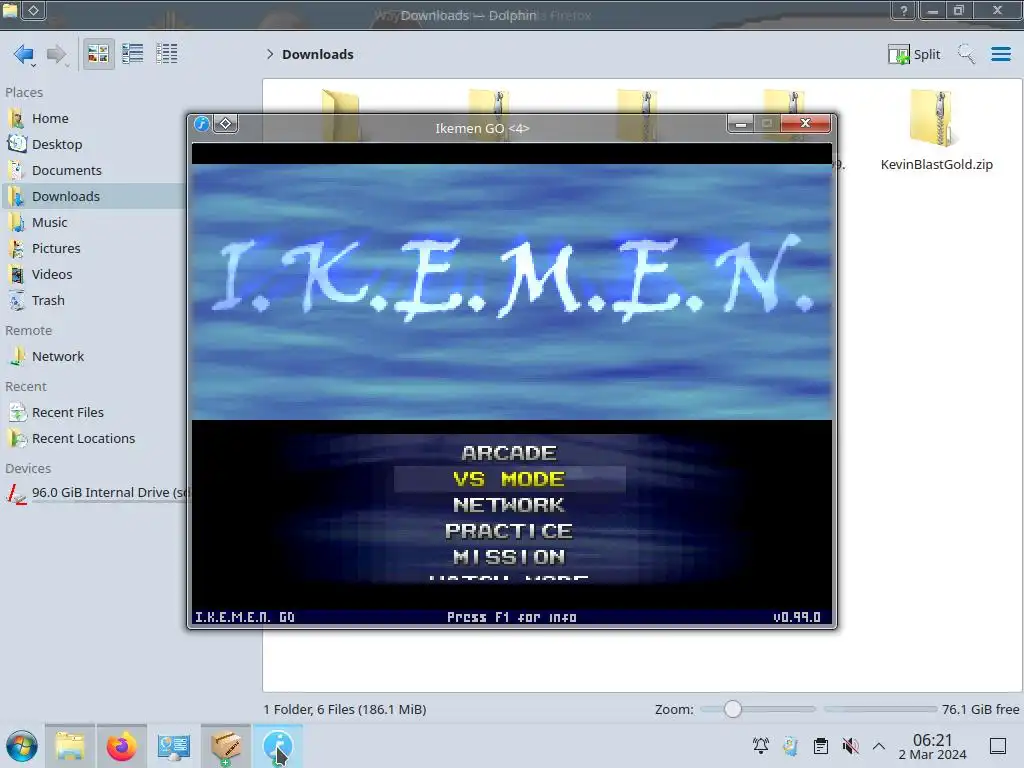This screenshot has height=768, width=1024.
Task: Click the Trash icon in Places
Action: point(17,301)
